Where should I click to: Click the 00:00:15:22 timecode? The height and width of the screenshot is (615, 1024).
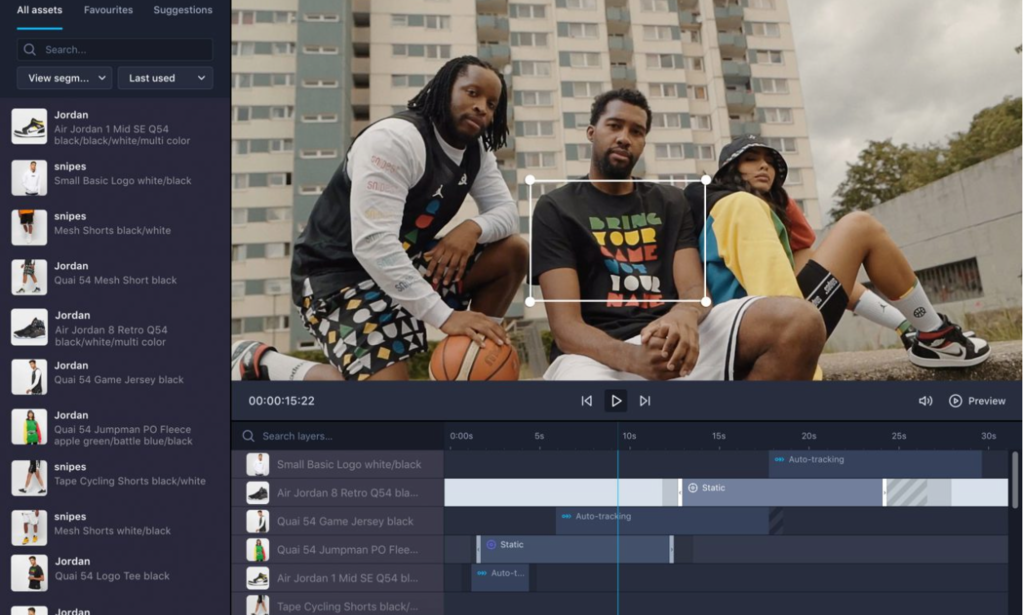281,401
